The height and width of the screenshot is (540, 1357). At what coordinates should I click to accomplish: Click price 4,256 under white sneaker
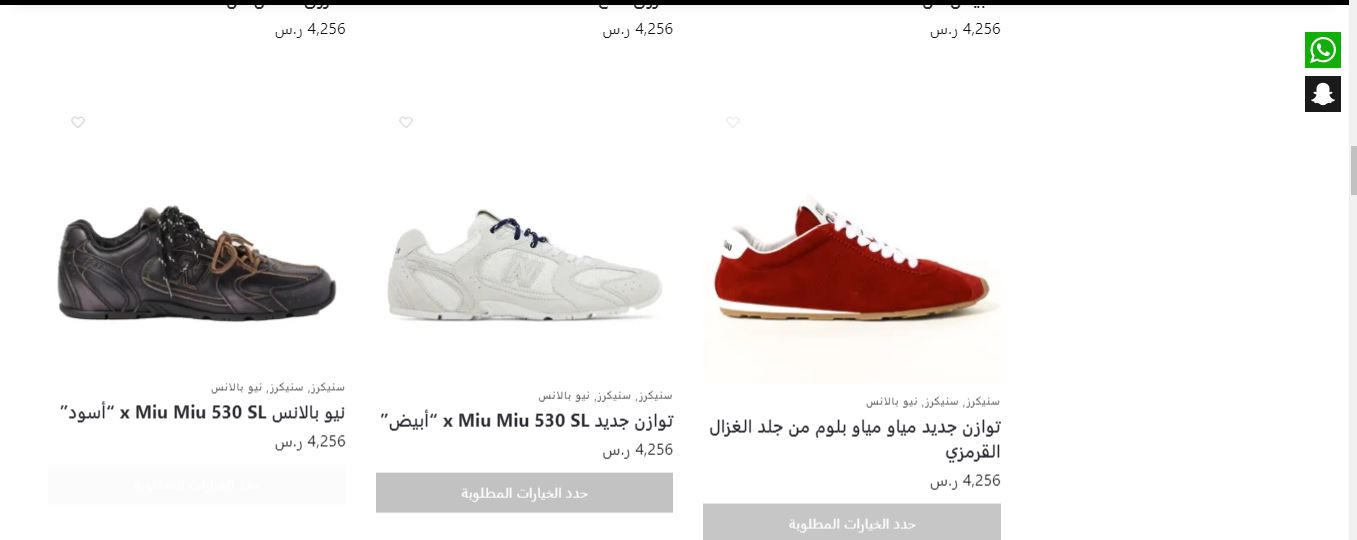[x=638, y=450]
